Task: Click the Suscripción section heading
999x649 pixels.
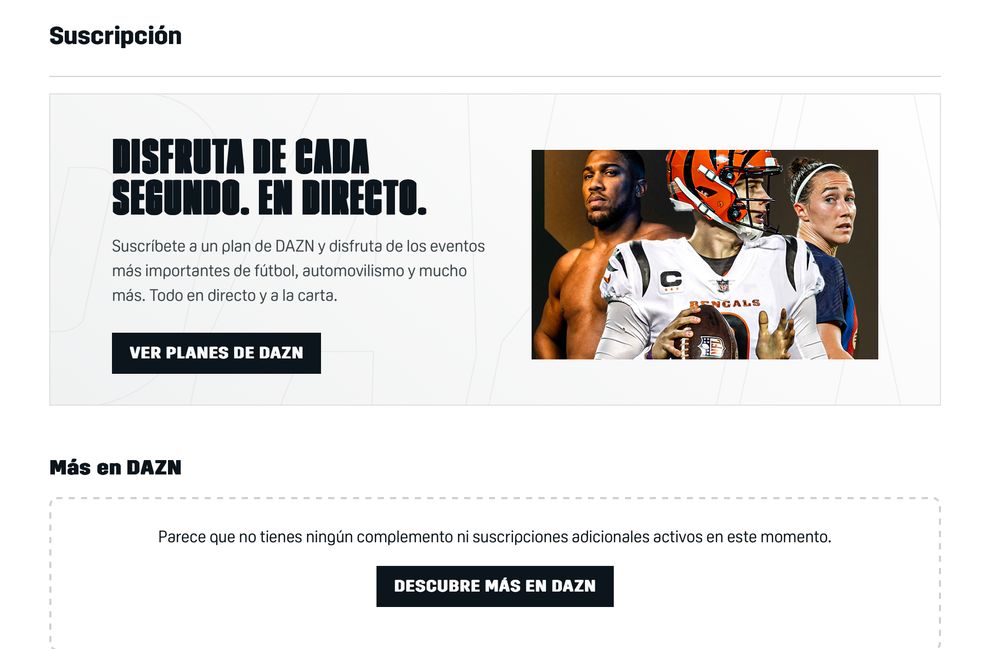Action: 115,36
